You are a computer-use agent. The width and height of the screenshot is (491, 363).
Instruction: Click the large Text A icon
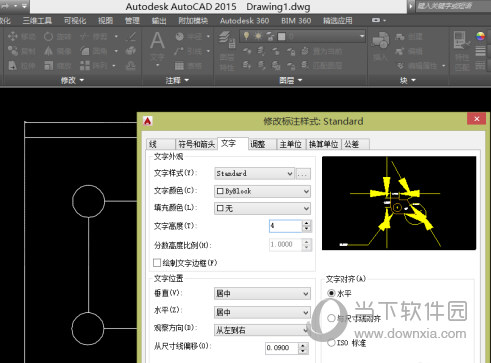point(157,41)
